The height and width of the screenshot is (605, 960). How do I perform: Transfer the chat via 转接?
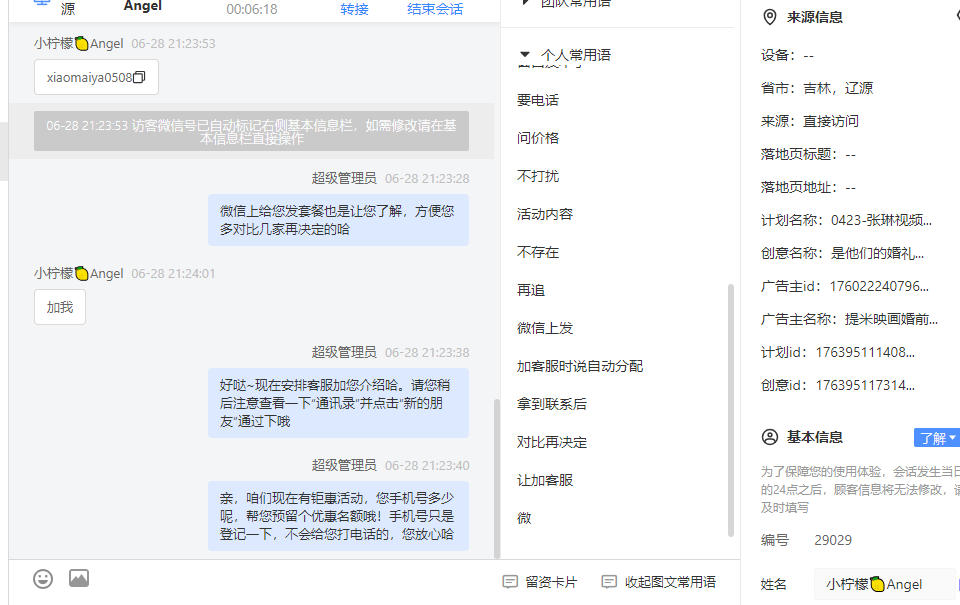click(354, 9)
